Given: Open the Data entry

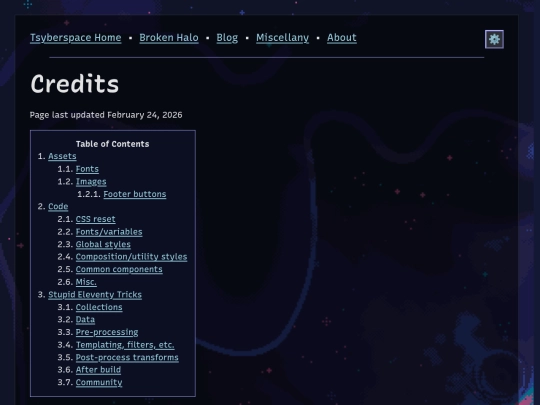Looking at the screenshot, I should pos(85,320).
